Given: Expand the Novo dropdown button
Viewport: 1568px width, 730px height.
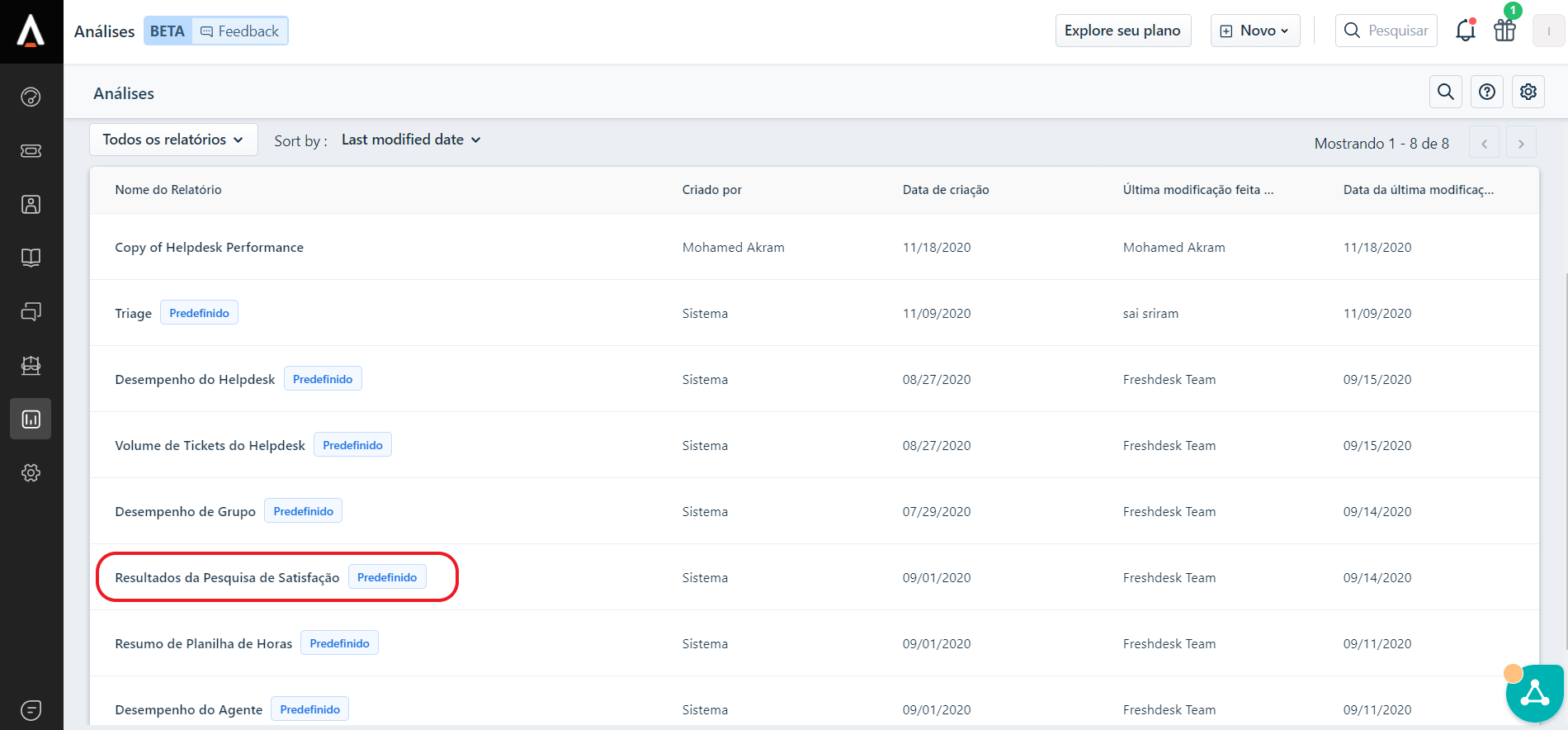Looking at the screenshot, I should coord(1254,31).
